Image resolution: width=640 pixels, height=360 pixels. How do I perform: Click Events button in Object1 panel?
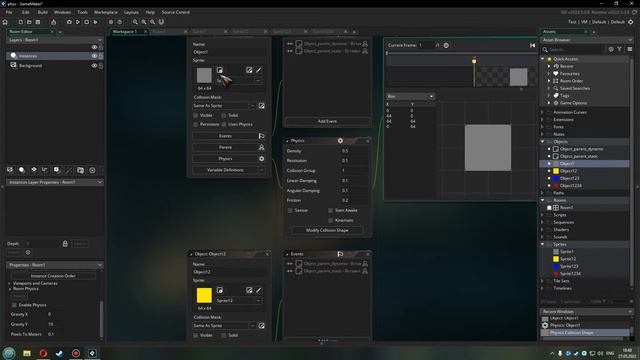[225, 136]
